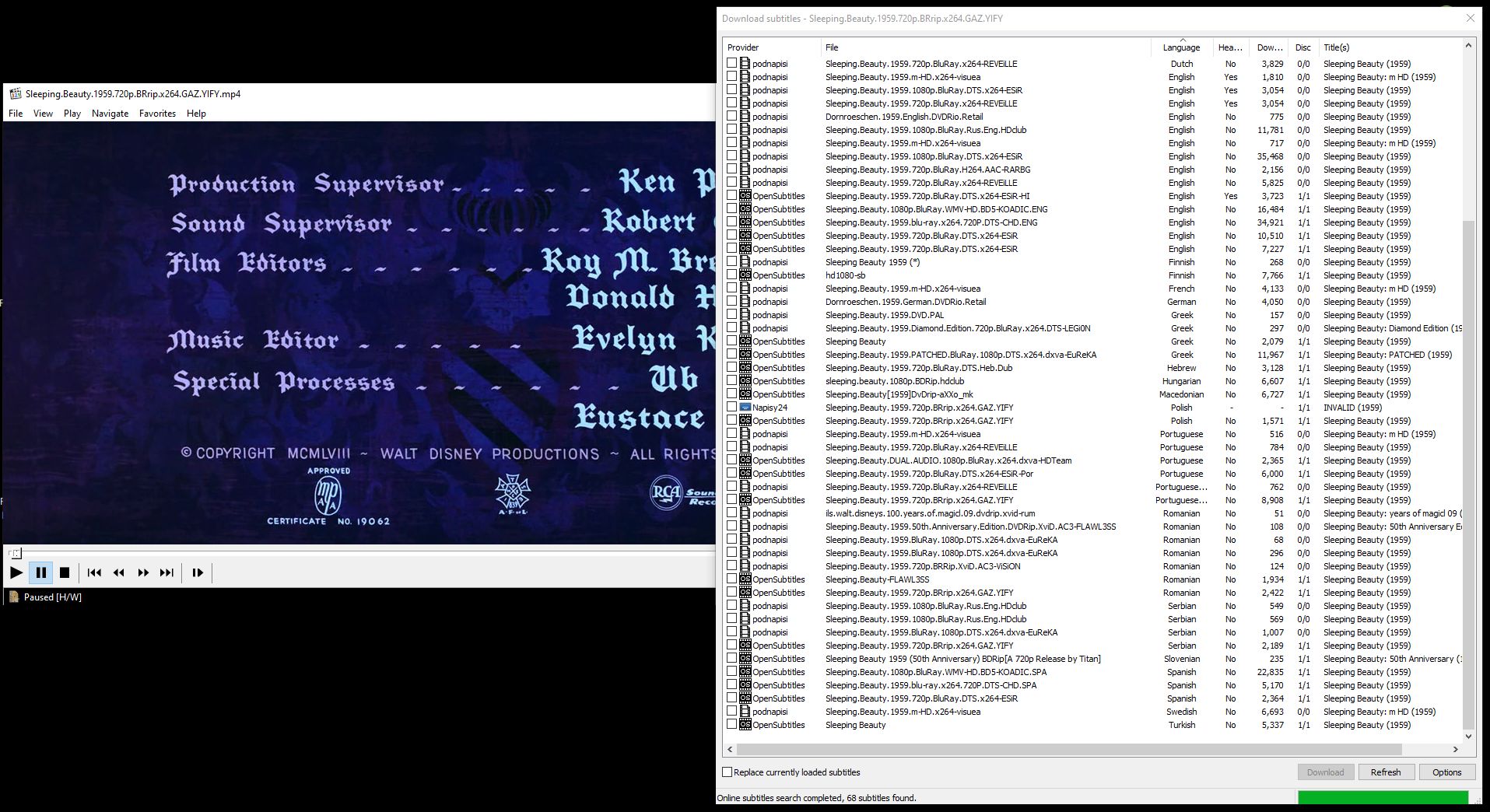The image size is (1490, 812).
Task: Click the Pause button in the player
Action: pos(41,572)
